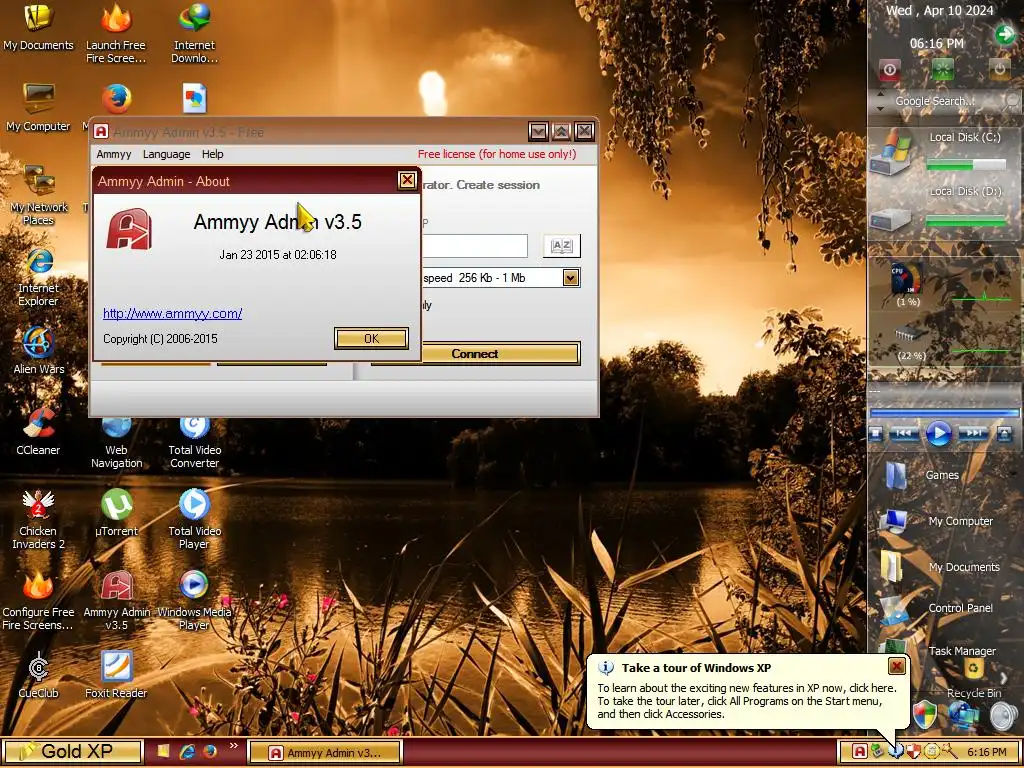Click the sidebar player eject button
Image resolution: width=1024 pixels, height=768 pixels.
tap(1004, 433)
